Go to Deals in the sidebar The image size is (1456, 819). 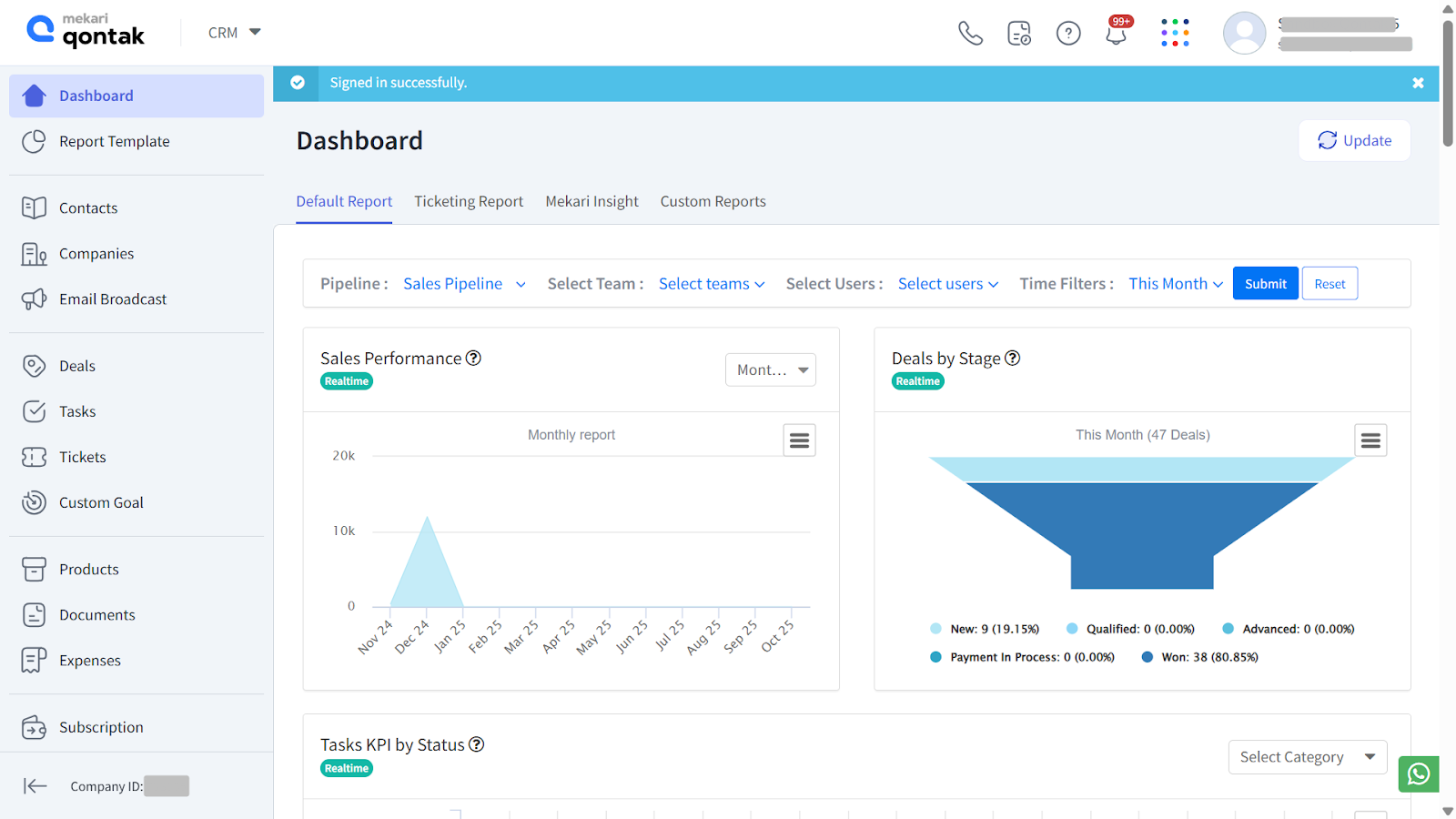[x=77, y=366]
